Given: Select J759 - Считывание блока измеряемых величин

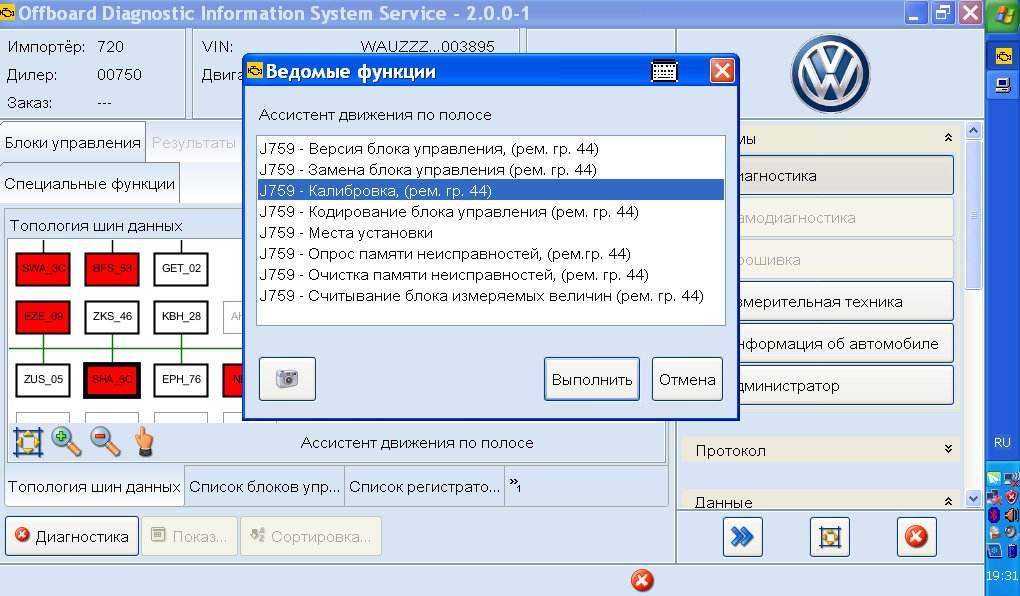Looking at the screenshot, I should click(x=490, y=295).
